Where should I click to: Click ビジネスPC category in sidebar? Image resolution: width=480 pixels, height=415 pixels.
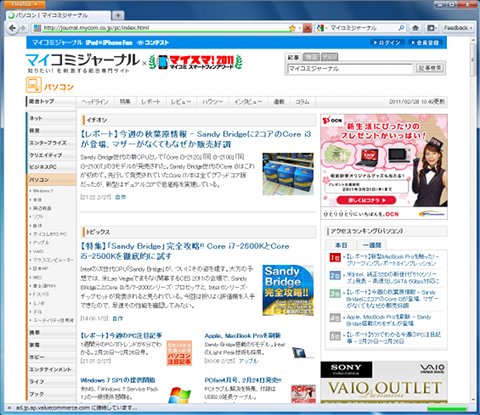click(51, 167)
